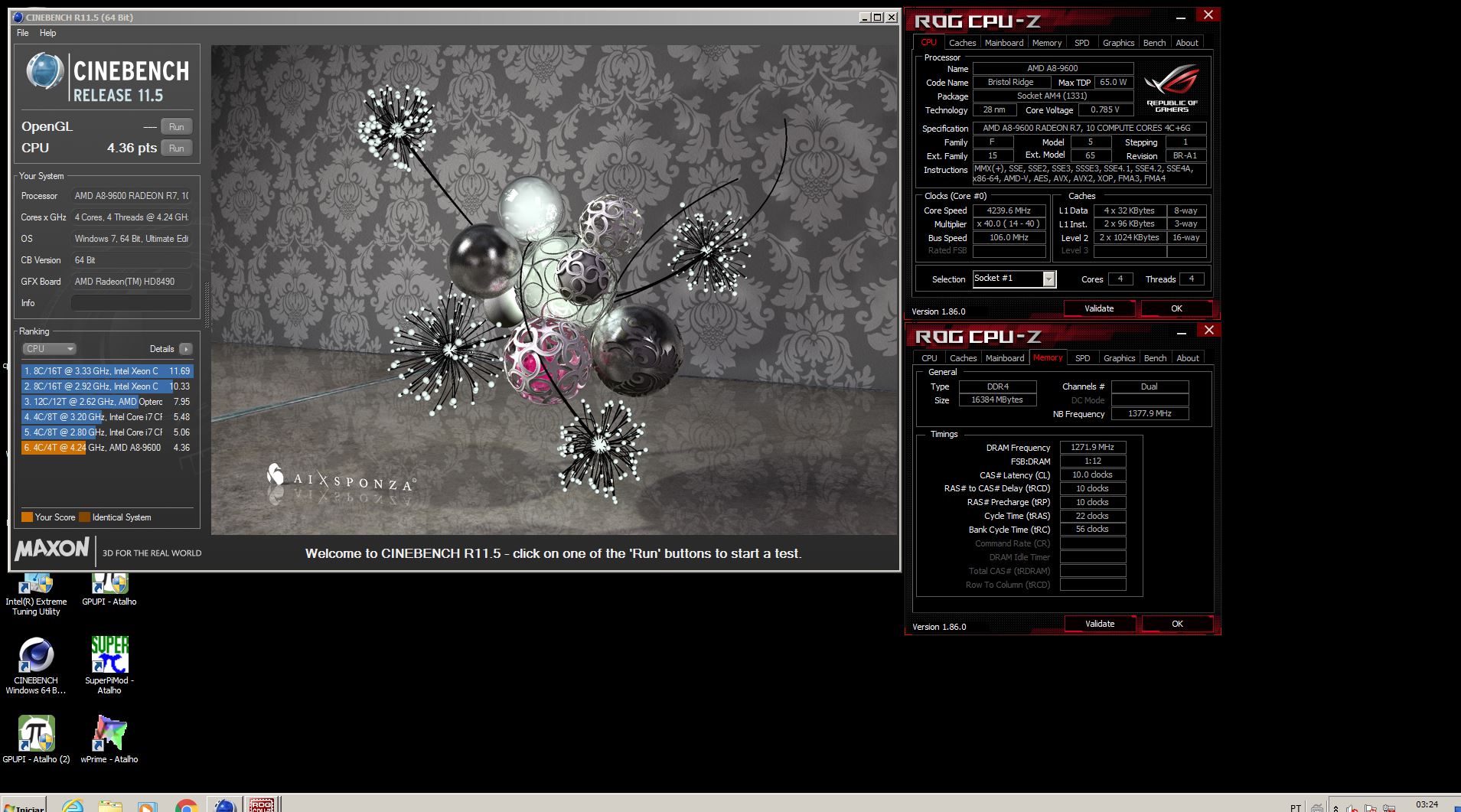The width and height of the screenshot is (1461, 812).
Task: Run the OpenGL benchmark
Action: [176, 127]
